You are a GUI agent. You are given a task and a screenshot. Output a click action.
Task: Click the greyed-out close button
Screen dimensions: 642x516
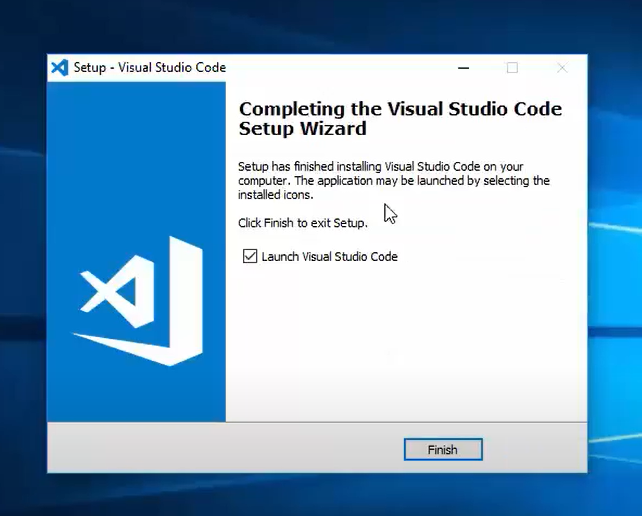pyautogui.click(x=562, y=68)
